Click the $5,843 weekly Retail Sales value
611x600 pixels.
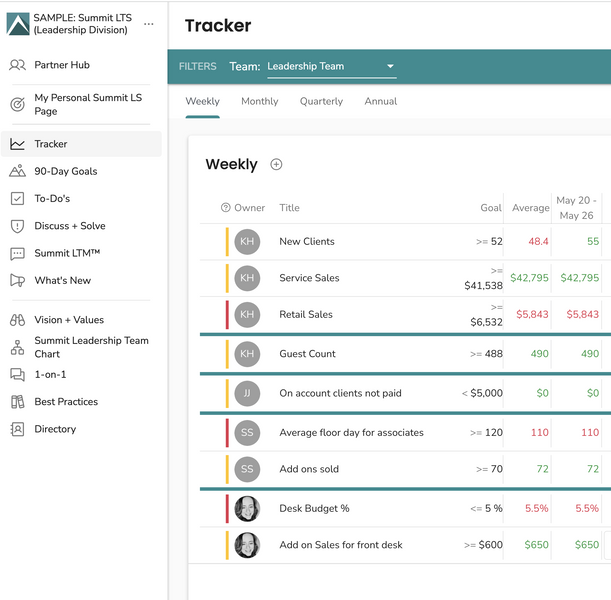(x=583, y=314)
